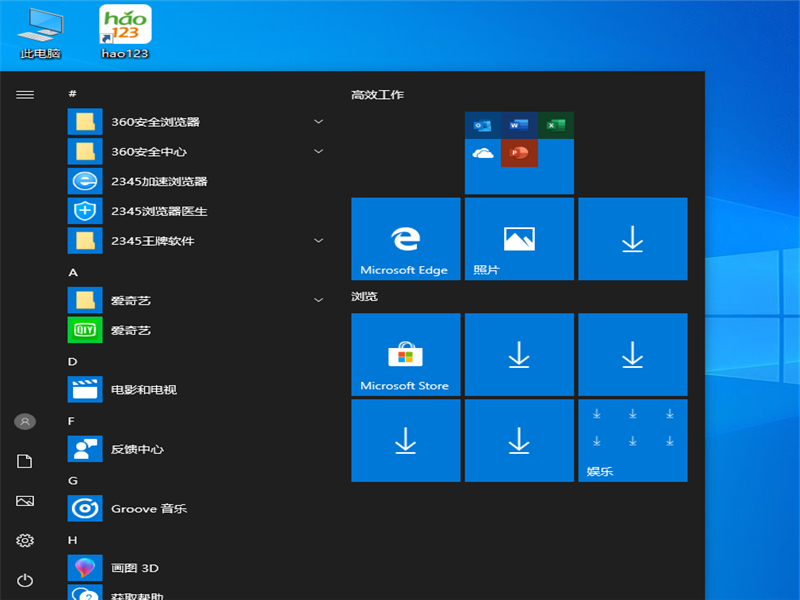Image resolution: width=800 pixels, height=600 pixels.
Task: Open the Word icon in Office tile
Action: tap(519, 126)
